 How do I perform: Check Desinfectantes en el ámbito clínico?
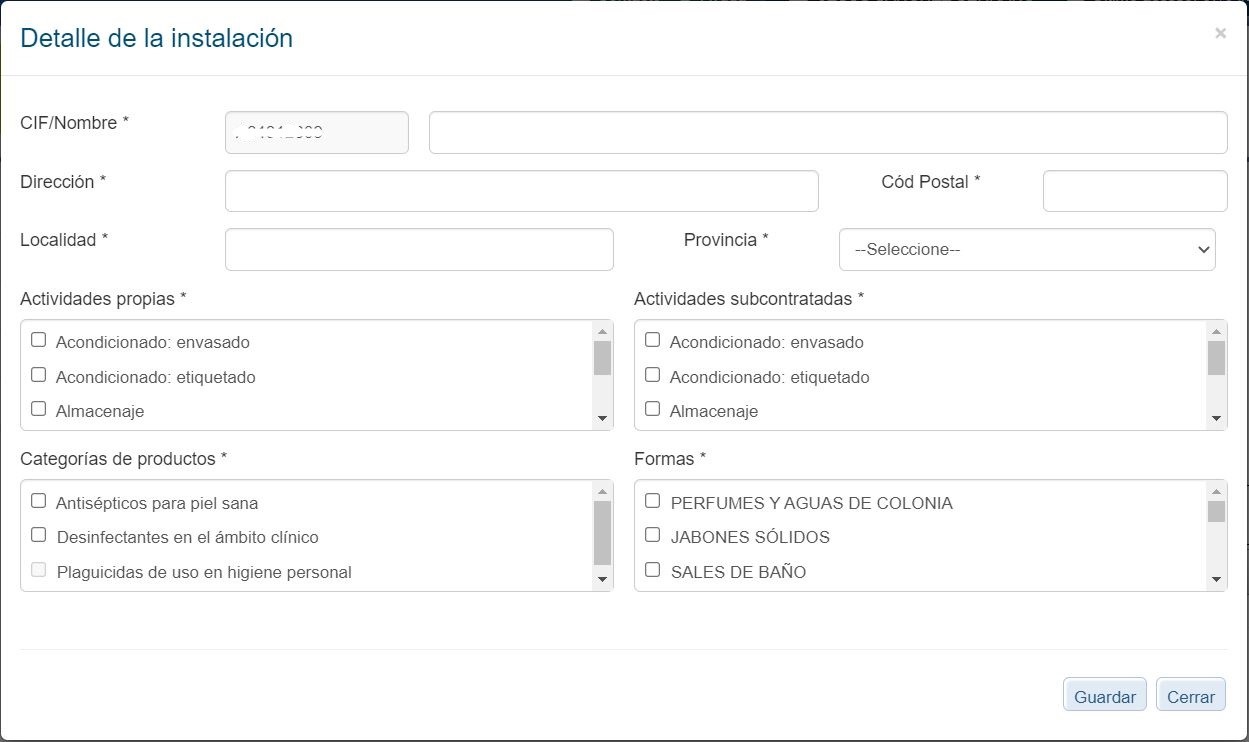(x=38, y=535)
